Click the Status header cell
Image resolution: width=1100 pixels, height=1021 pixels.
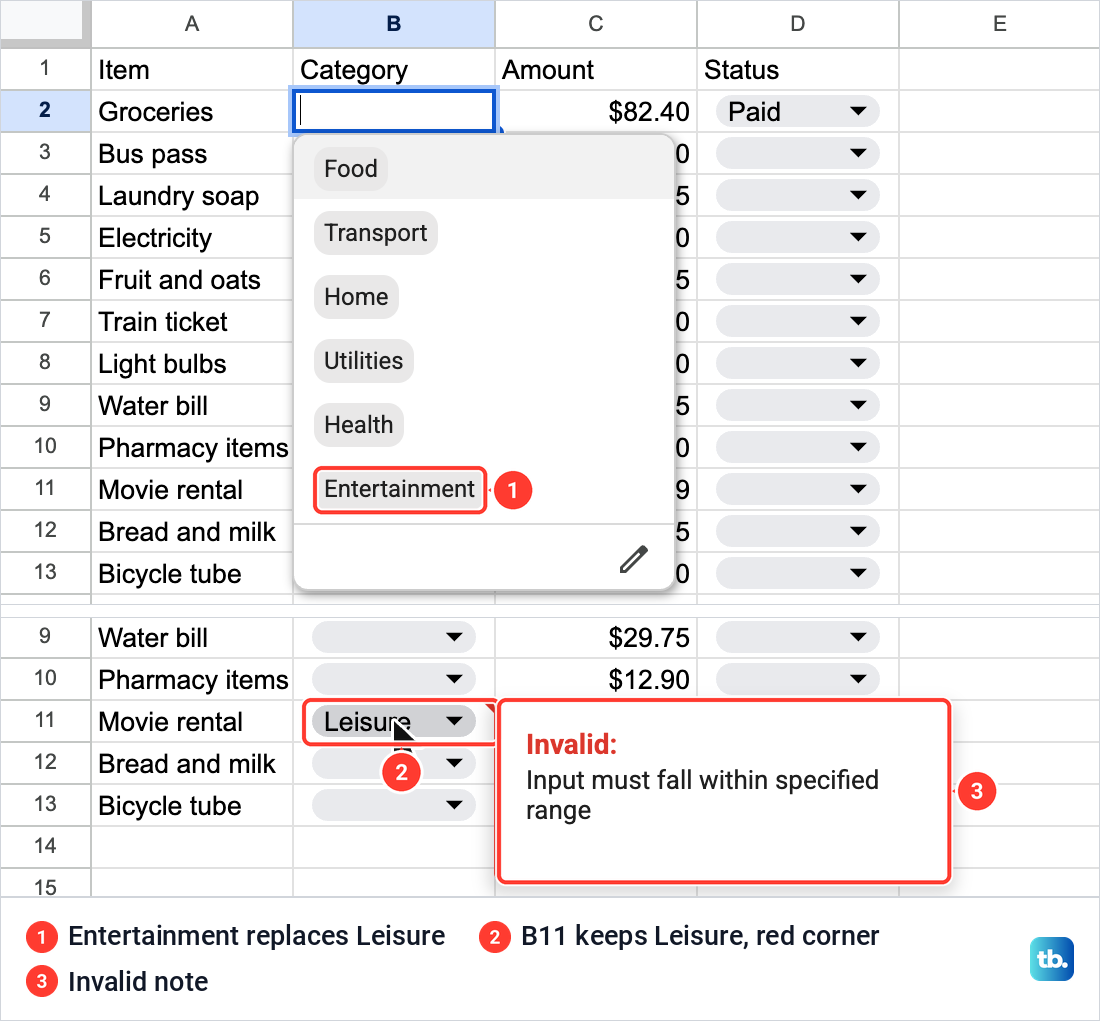coord(798,69)
